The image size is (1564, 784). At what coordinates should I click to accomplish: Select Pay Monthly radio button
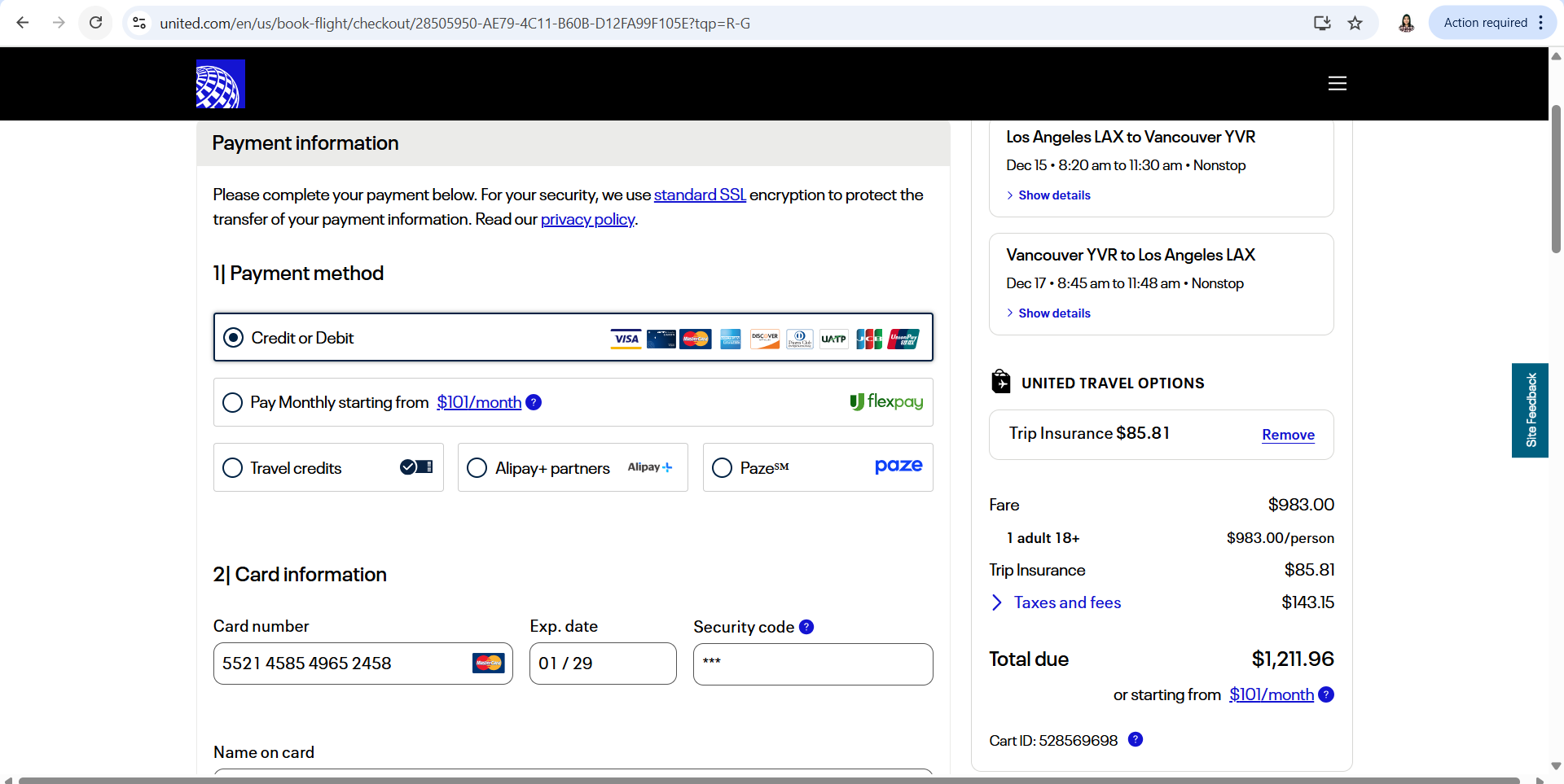pyautogui.click(x=233, y=402)
